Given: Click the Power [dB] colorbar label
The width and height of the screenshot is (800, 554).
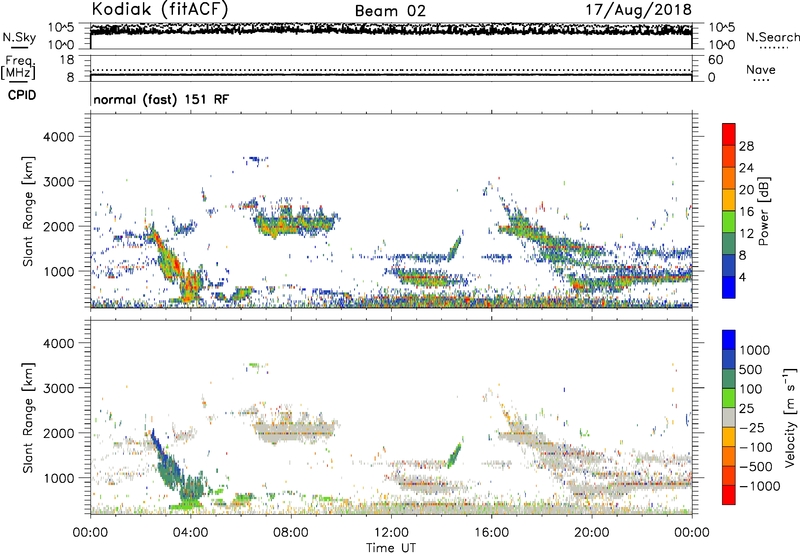Looking at the screenshot, I should 763,211.
